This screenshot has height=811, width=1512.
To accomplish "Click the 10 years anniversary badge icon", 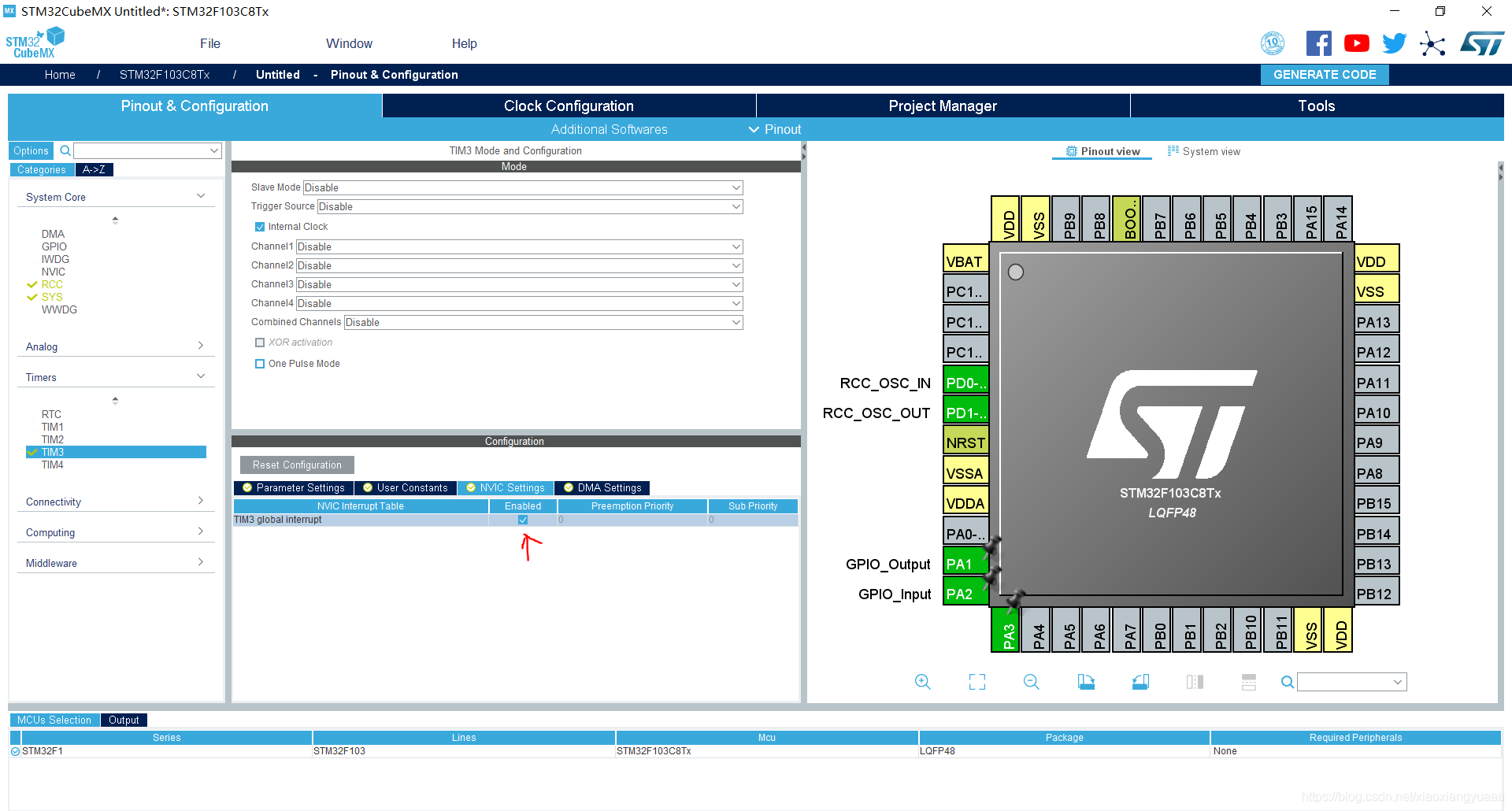I will click(x=1273, y=43).
